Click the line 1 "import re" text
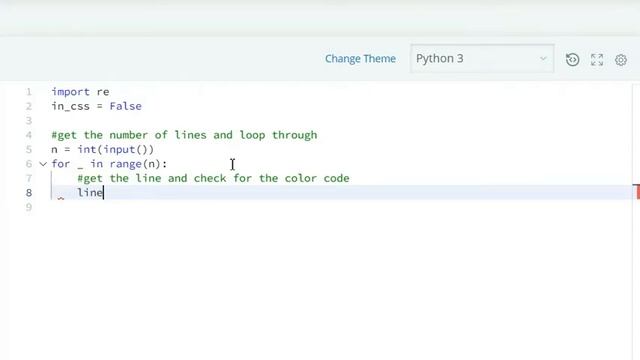Screen dimensions: 640x360 pos(80,92)
